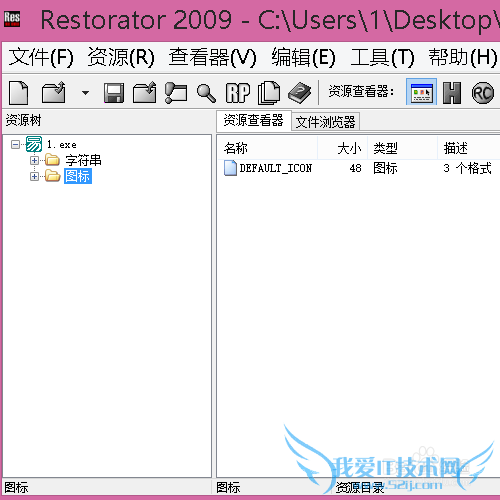This screenshot has height=500, width=500.
Task: Click the magnifier search icon
Action: coord(206,93)
